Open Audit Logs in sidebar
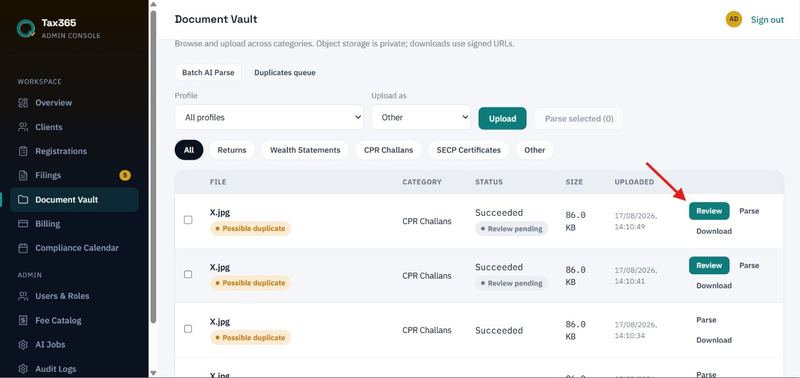800x378 pixels. click(74, 369)
